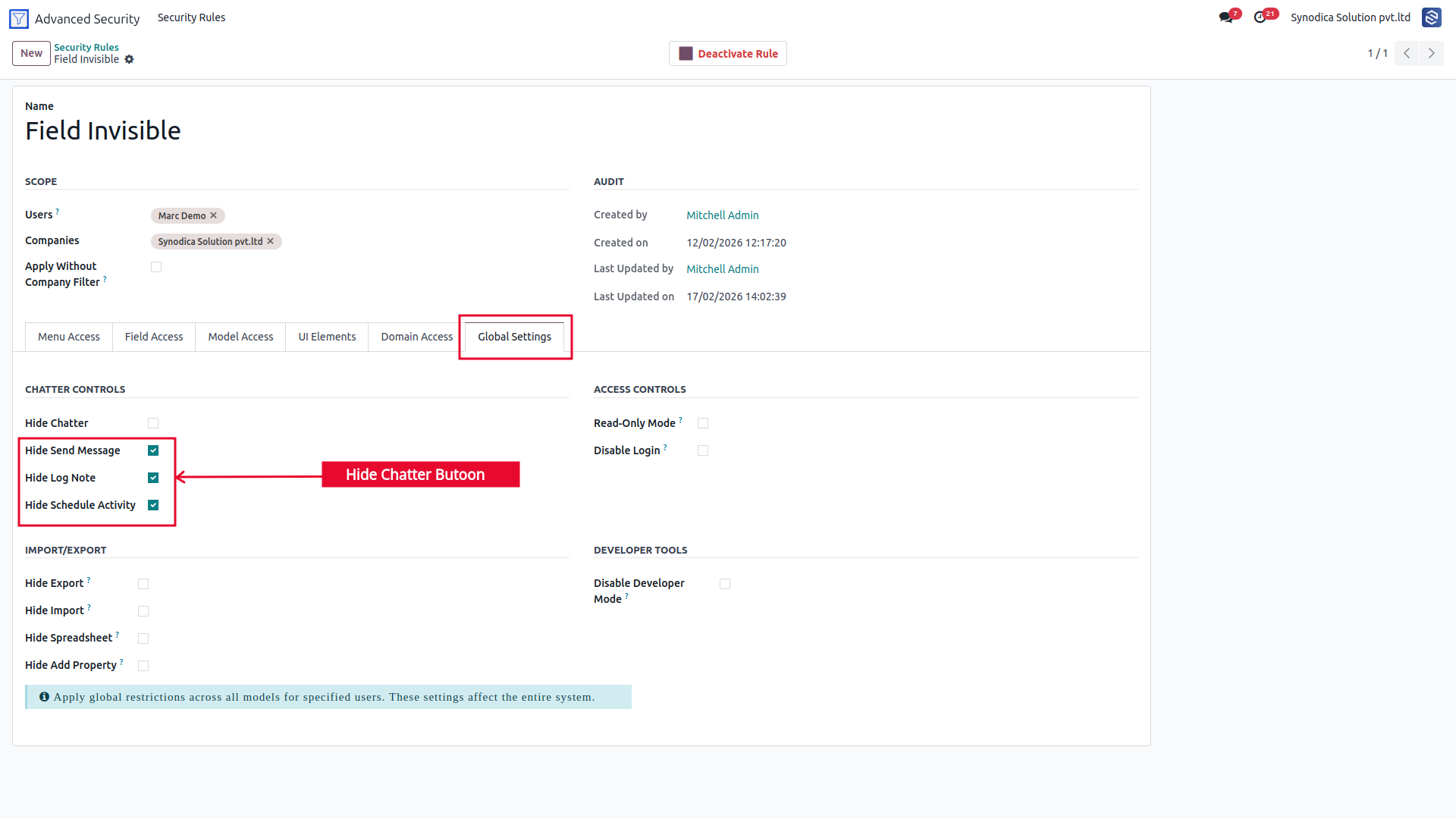Go to previous record arrow

tap(1407, 53)
